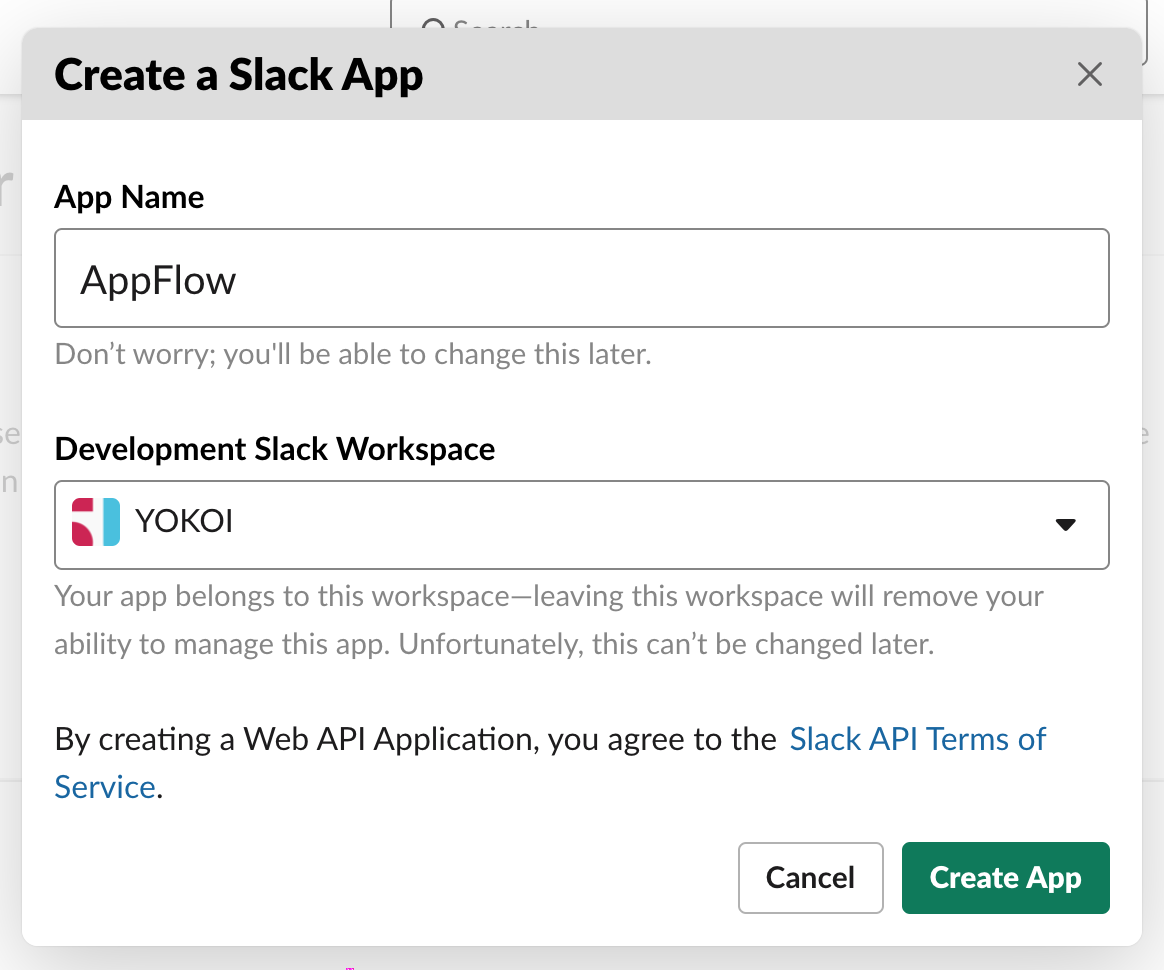This screenshot has height=970, width=1164.
Task: Click the green Create App button
Action: 1005,877
